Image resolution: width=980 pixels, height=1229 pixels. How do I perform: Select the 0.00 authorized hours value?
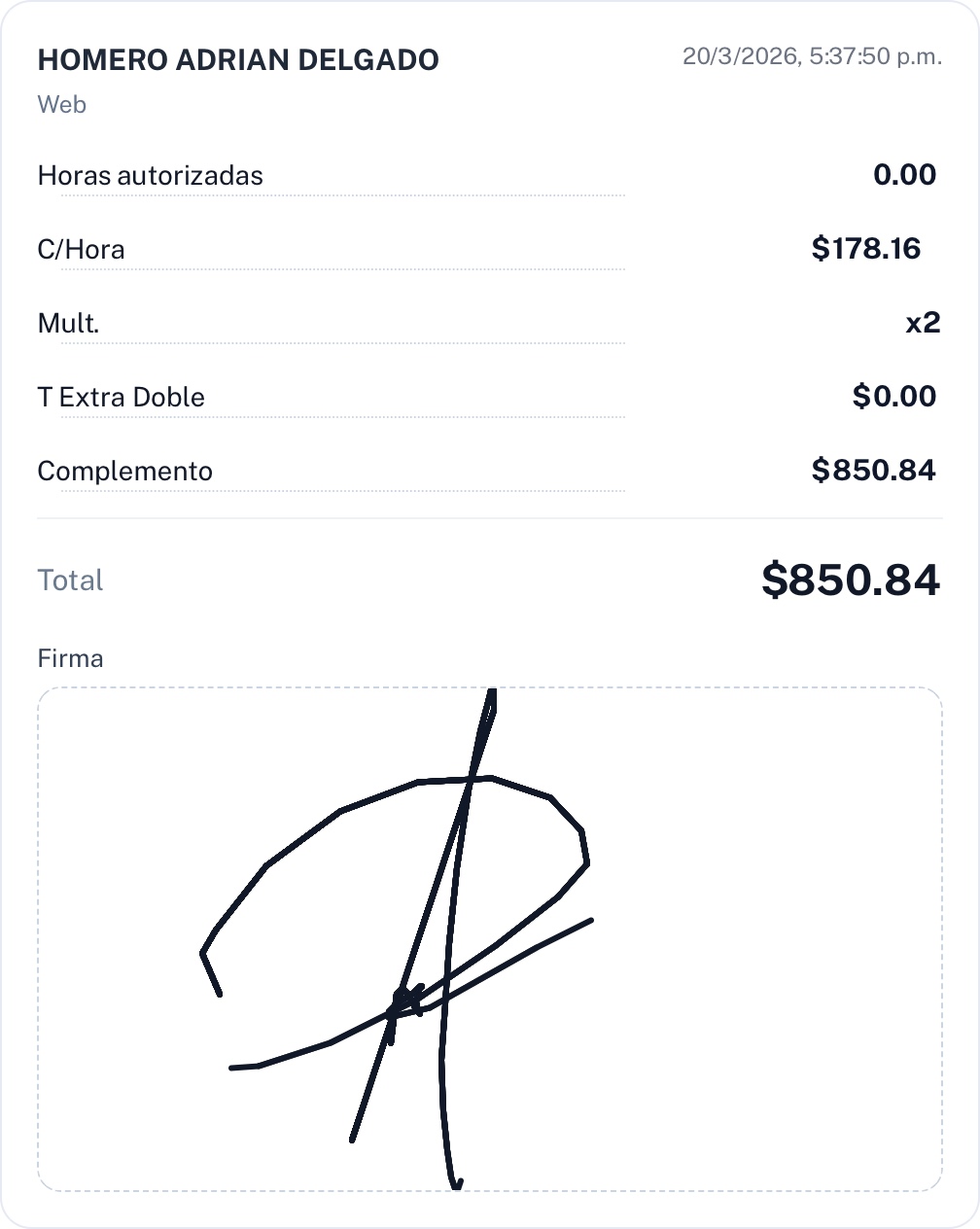pos(904,175)
